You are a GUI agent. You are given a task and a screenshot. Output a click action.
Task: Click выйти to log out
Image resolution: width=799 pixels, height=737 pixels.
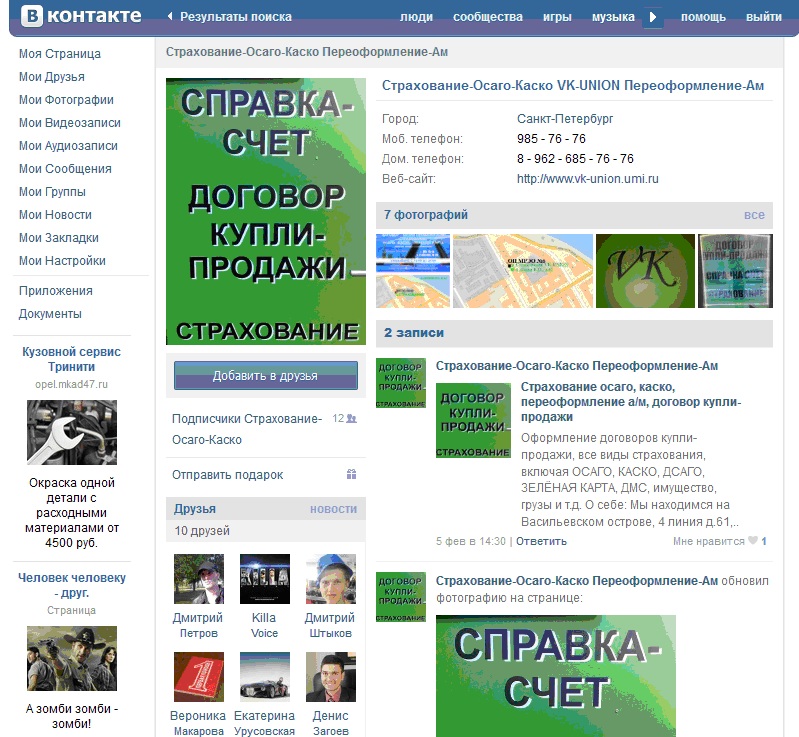click(x=763, y=17)
